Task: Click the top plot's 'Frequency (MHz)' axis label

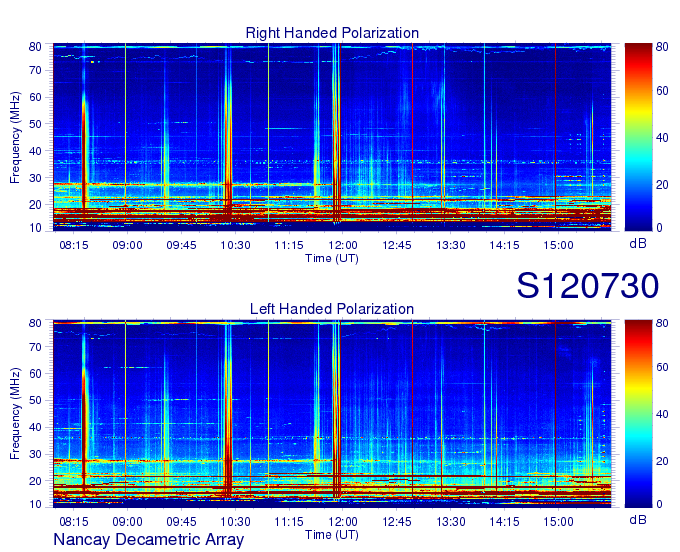Action: pyautogui.click(x=15, y=137)
